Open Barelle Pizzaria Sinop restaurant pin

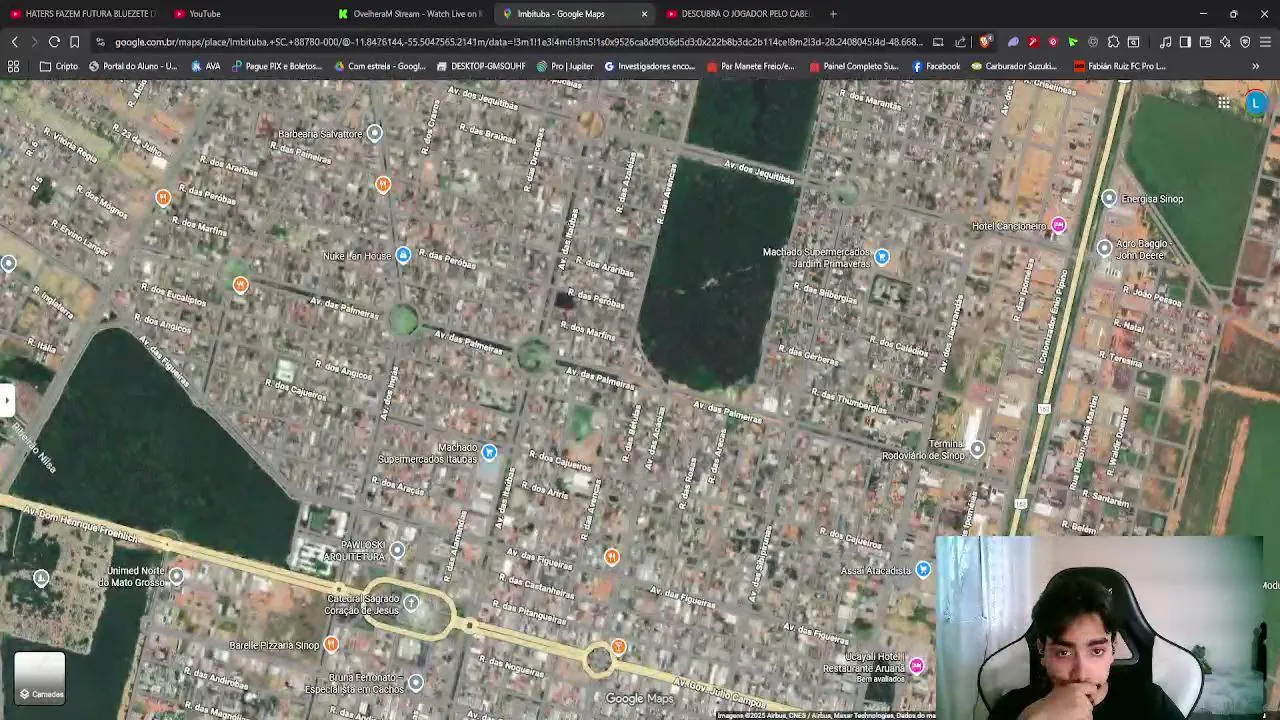coord(331,644)
